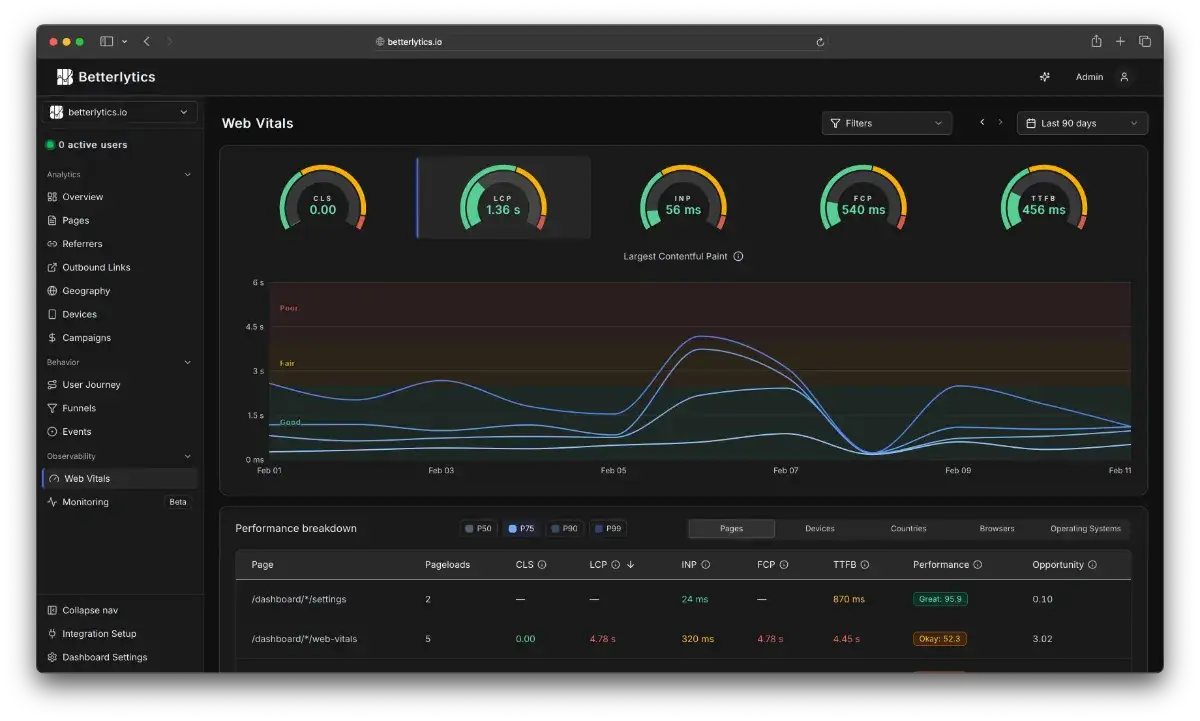The image size is (1200, 721).
Task: Open the /dashboard/*/web-vitals page row
Action: coord(683,639)
